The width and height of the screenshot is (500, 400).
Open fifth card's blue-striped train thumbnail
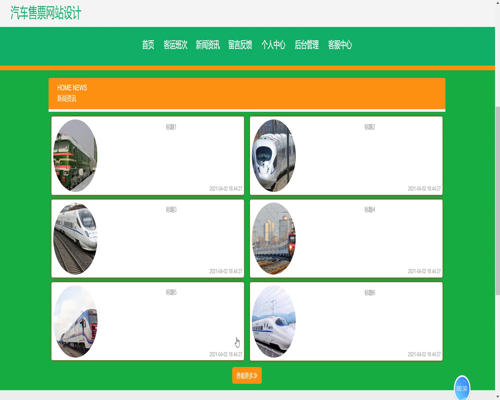coord(75,321)
